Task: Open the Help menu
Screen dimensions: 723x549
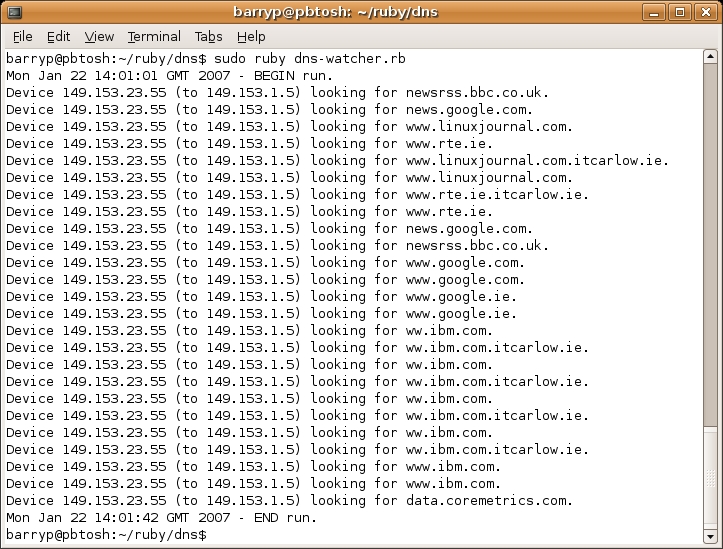Action: point(251,36)
